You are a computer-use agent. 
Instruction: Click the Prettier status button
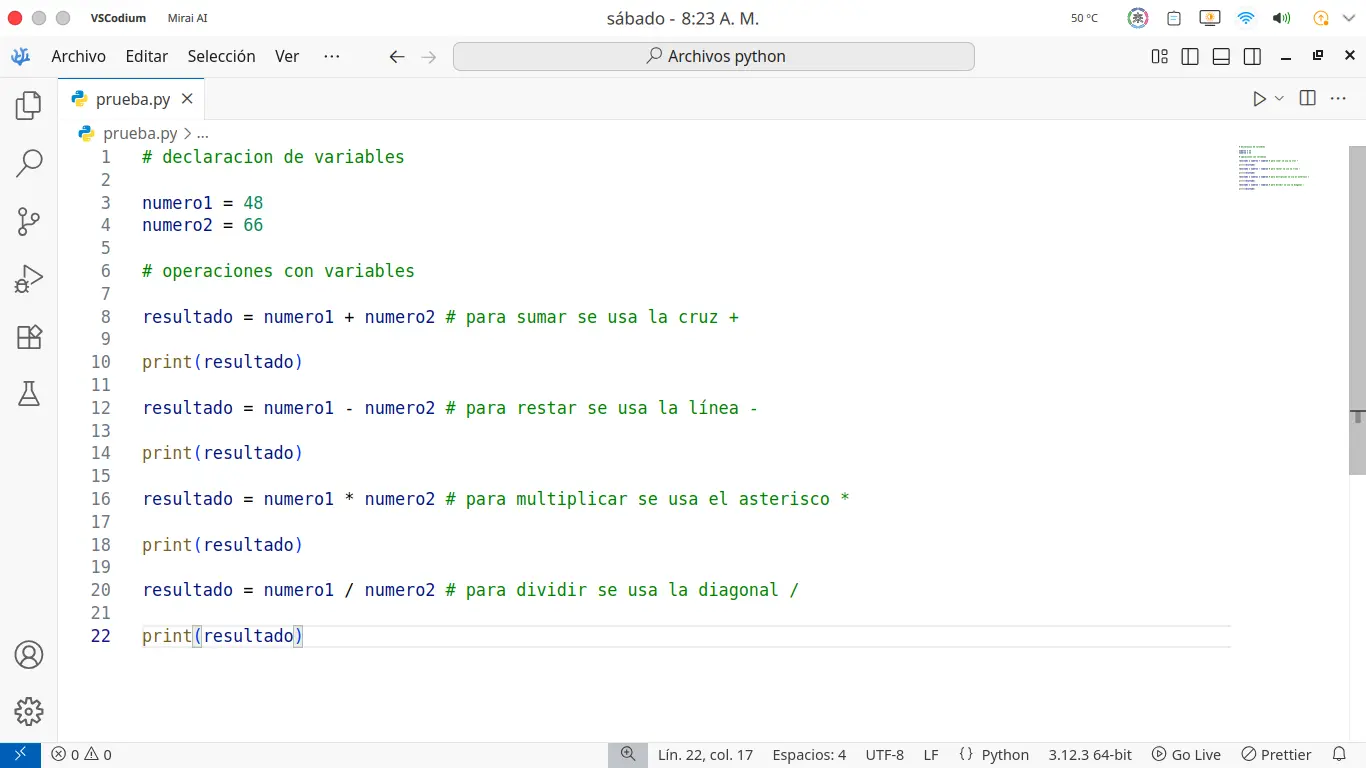(x=1276, y=755)
